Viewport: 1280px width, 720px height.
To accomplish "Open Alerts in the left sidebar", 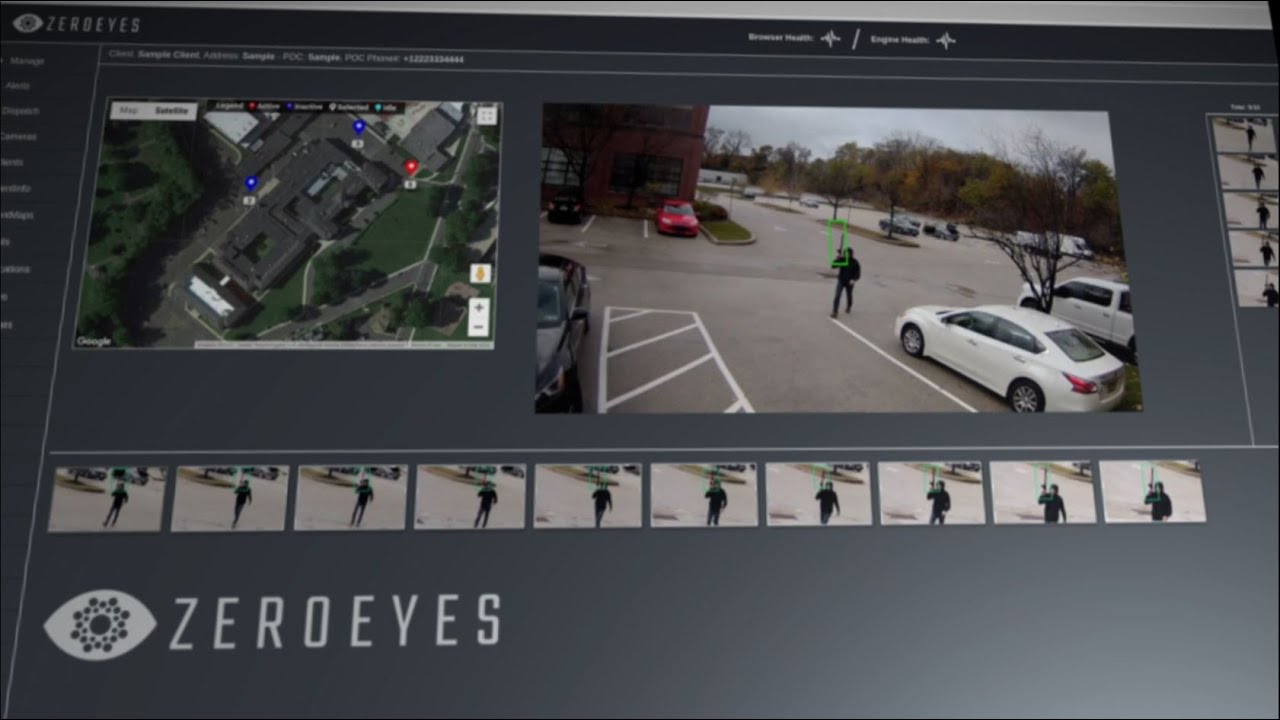I will click(x=19, y=86).
